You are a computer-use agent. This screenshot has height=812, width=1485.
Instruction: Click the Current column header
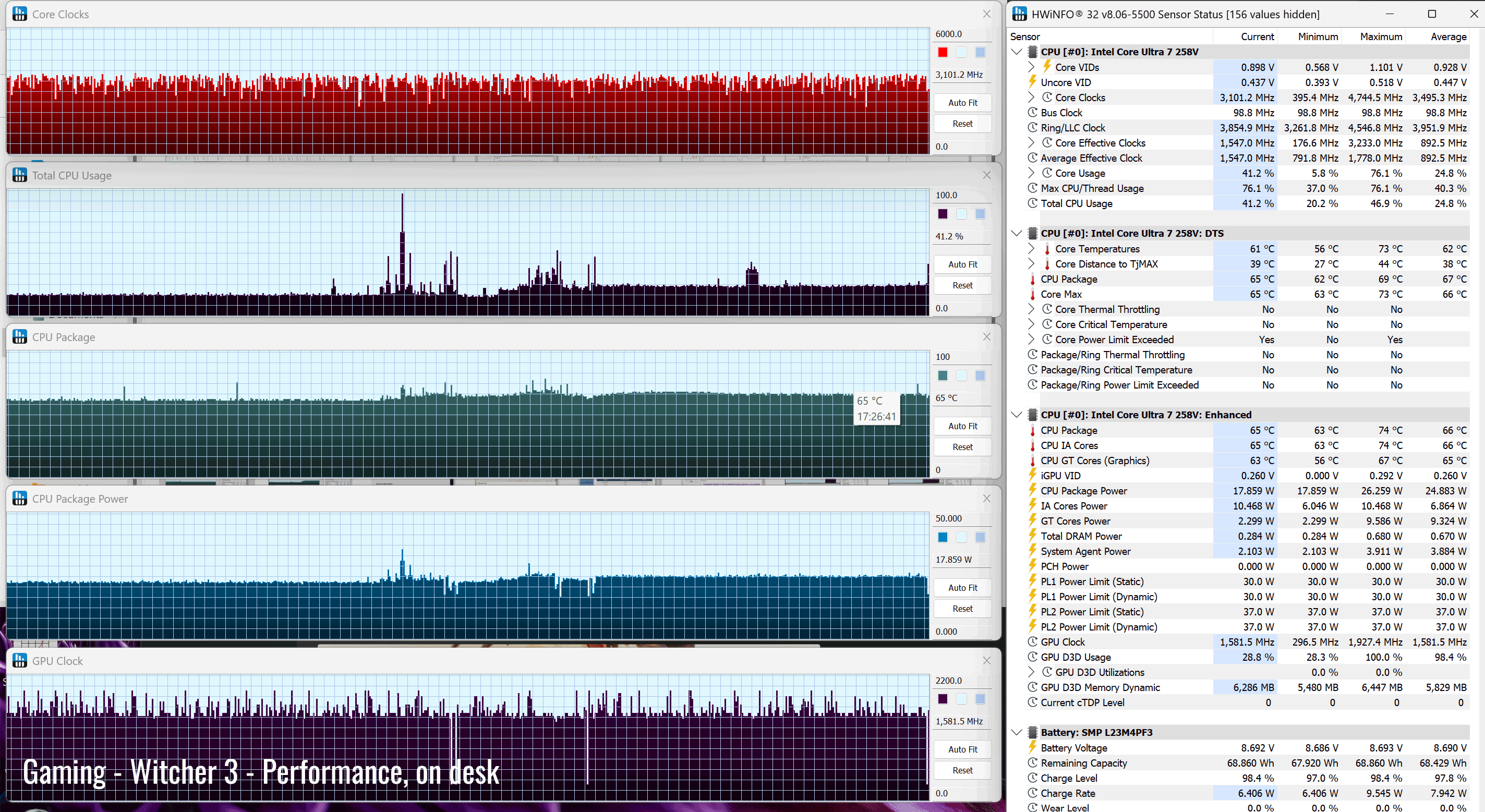(1245, 37)
